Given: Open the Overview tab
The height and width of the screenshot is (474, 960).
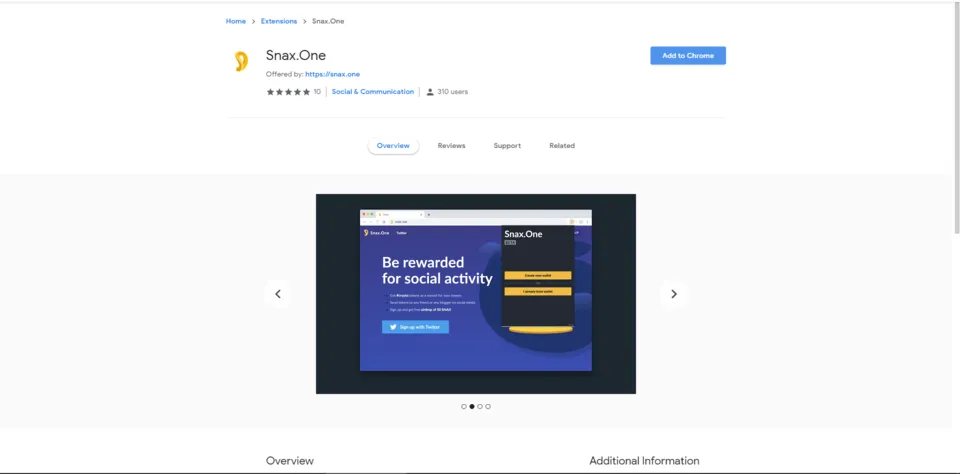Looking at the screenshot, I should point(393,146).
